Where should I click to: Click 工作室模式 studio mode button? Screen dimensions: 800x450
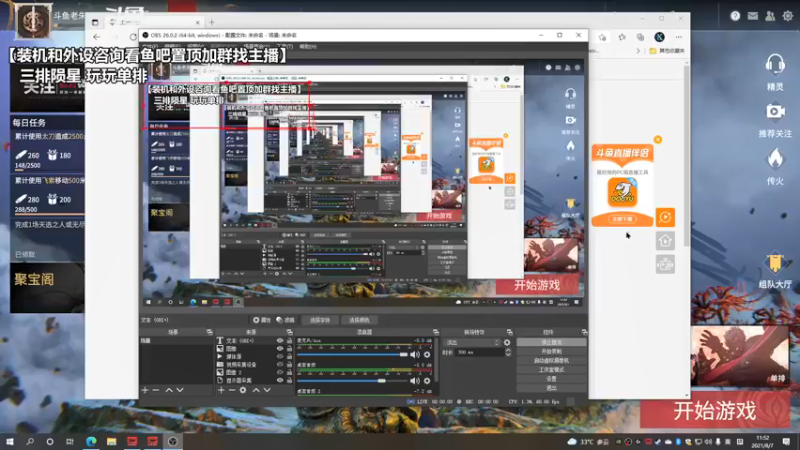pyautogui.click(x=551, y=370)
